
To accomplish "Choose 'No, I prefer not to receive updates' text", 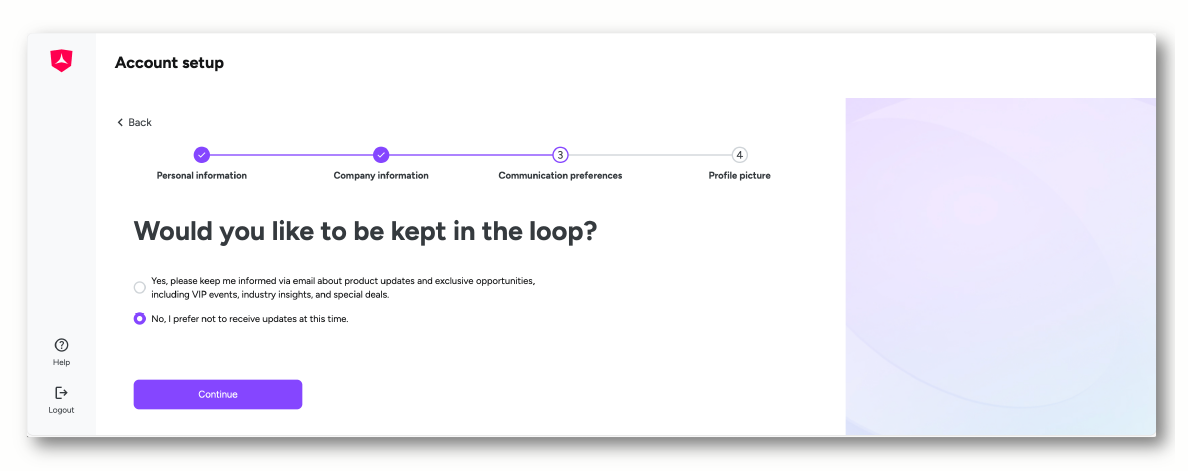I will (249, 319).
